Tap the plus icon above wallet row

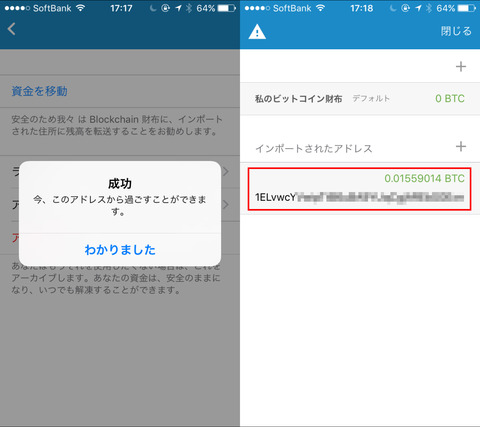point(461,67)
